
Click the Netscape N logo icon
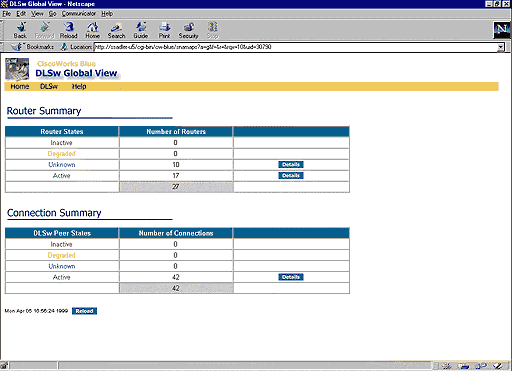point(502,30)
